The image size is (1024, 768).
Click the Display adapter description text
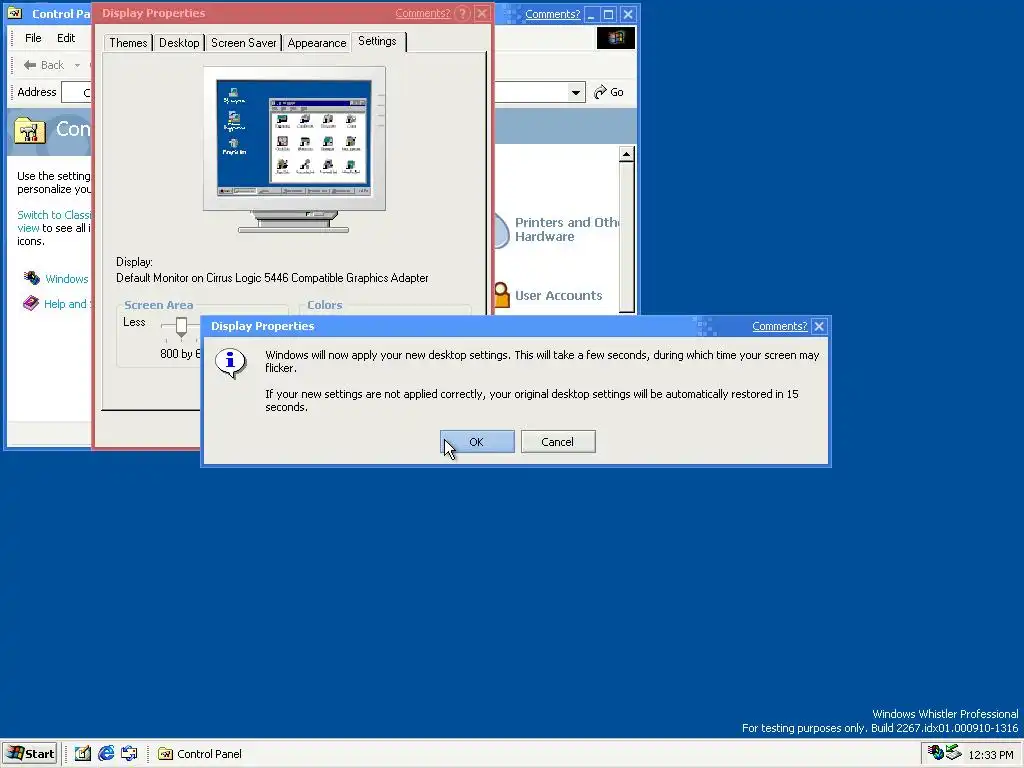coord(272,278)
